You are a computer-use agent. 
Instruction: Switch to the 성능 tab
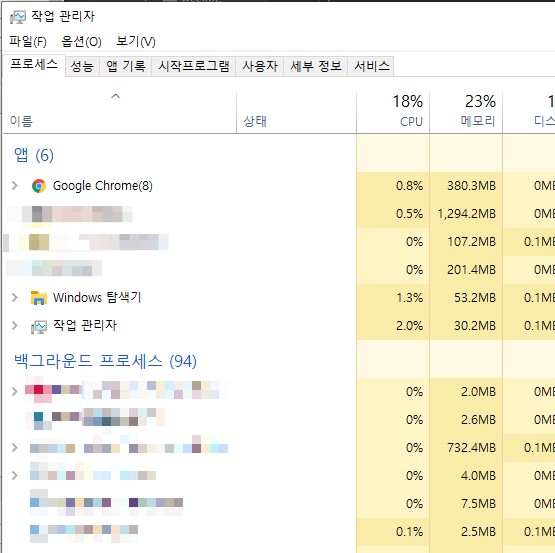pos(82,66)
